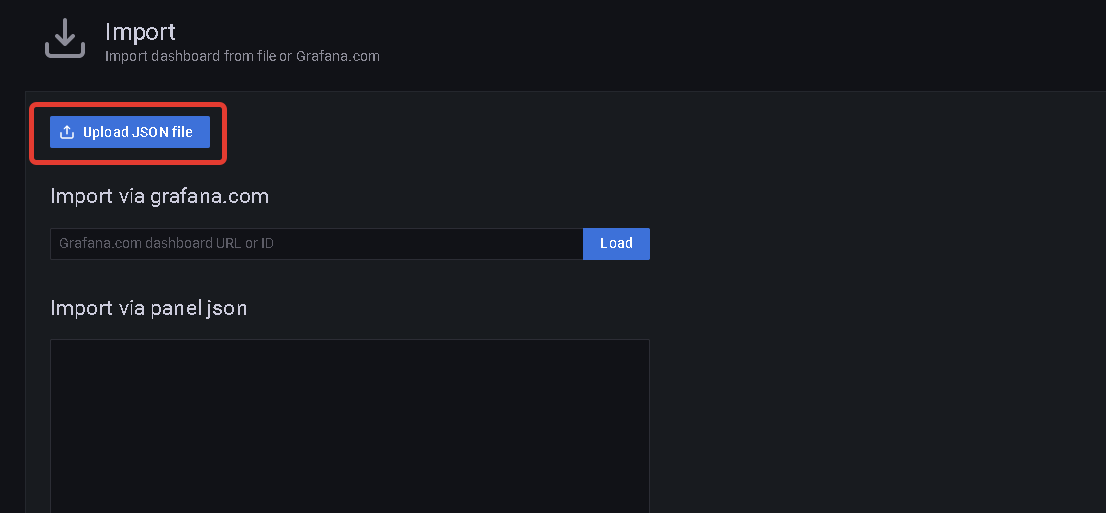The image size is (1106, 513).
Task: Click the word 'grafana.com' in the section heading
Action: coord(209,196)
